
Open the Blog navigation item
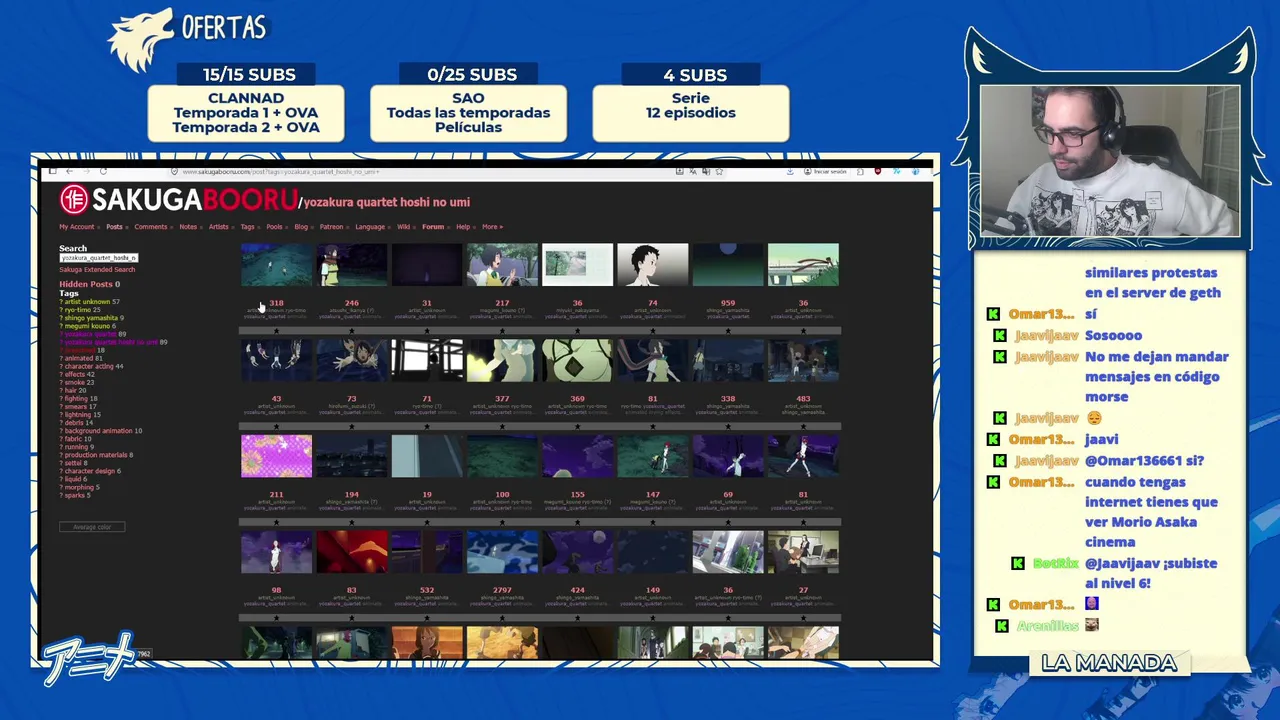point(301,227)
